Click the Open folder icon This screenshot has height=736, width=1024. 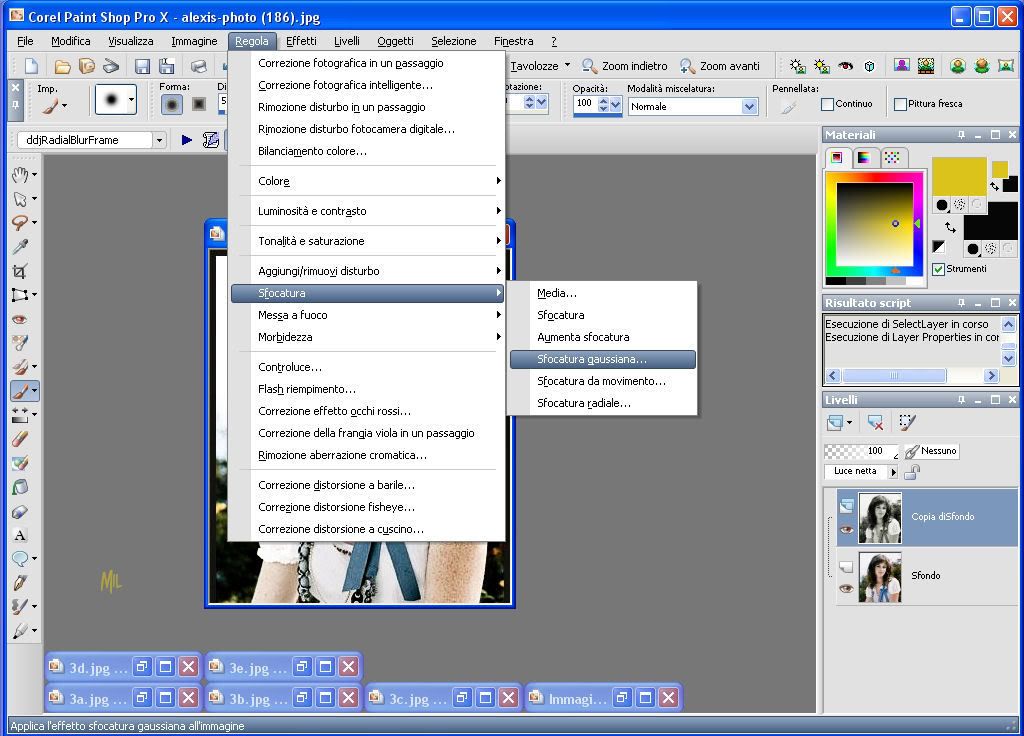tap(62, 66)
